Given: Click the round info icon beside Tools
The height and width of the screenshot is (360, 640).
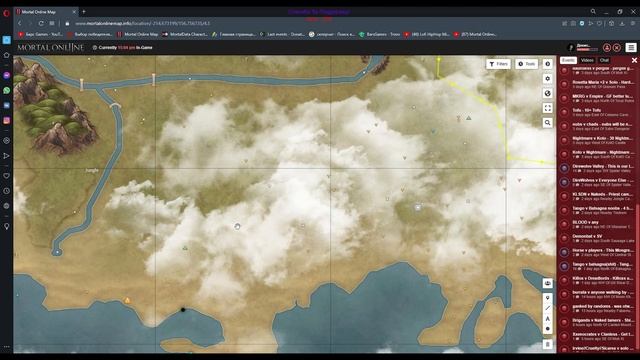Looking at the screenshot, I should [x=548, y=64].
